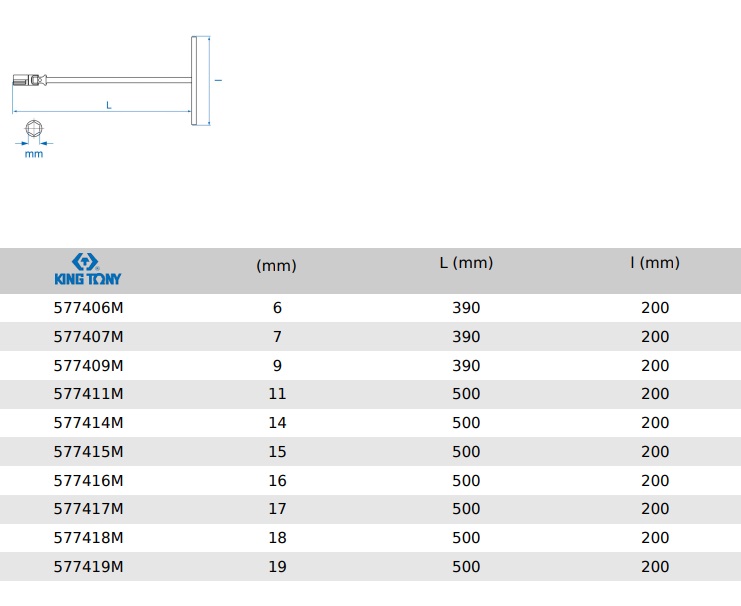741x606 pixels.
Task: Click the L dimension label in diagram
Action: (108, 105)
